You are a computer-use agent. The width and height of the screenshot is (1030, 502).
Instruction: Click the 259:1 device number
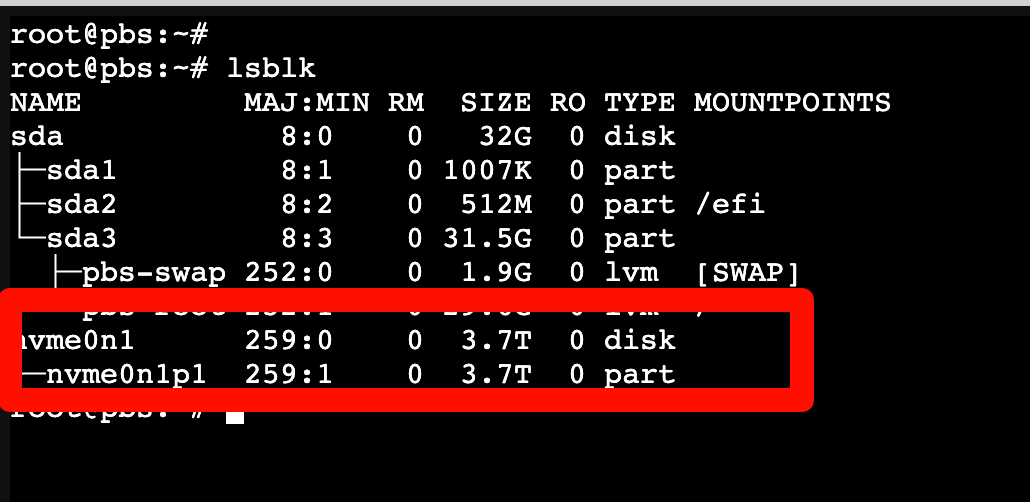point(292,375)
